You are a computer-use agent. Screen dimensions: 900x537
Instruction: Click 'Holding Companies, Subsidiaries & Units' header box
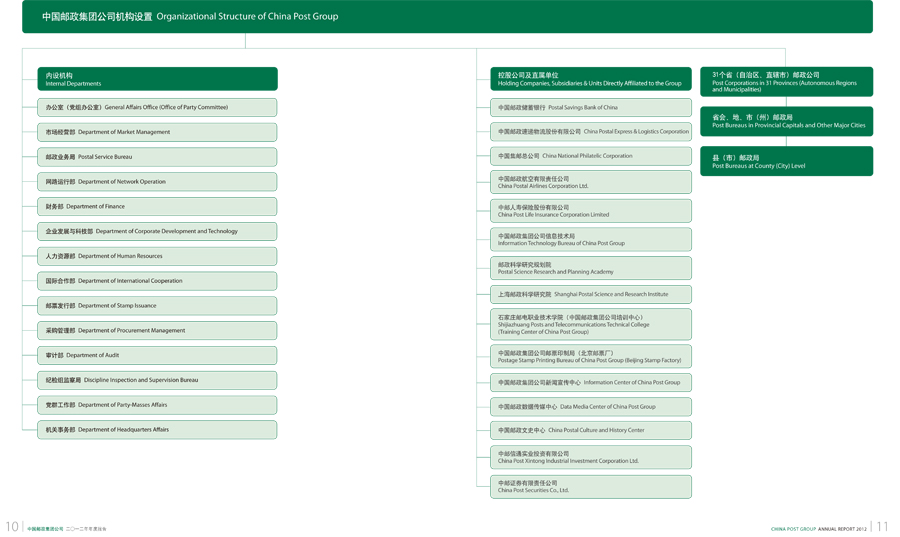coord(591,79)
